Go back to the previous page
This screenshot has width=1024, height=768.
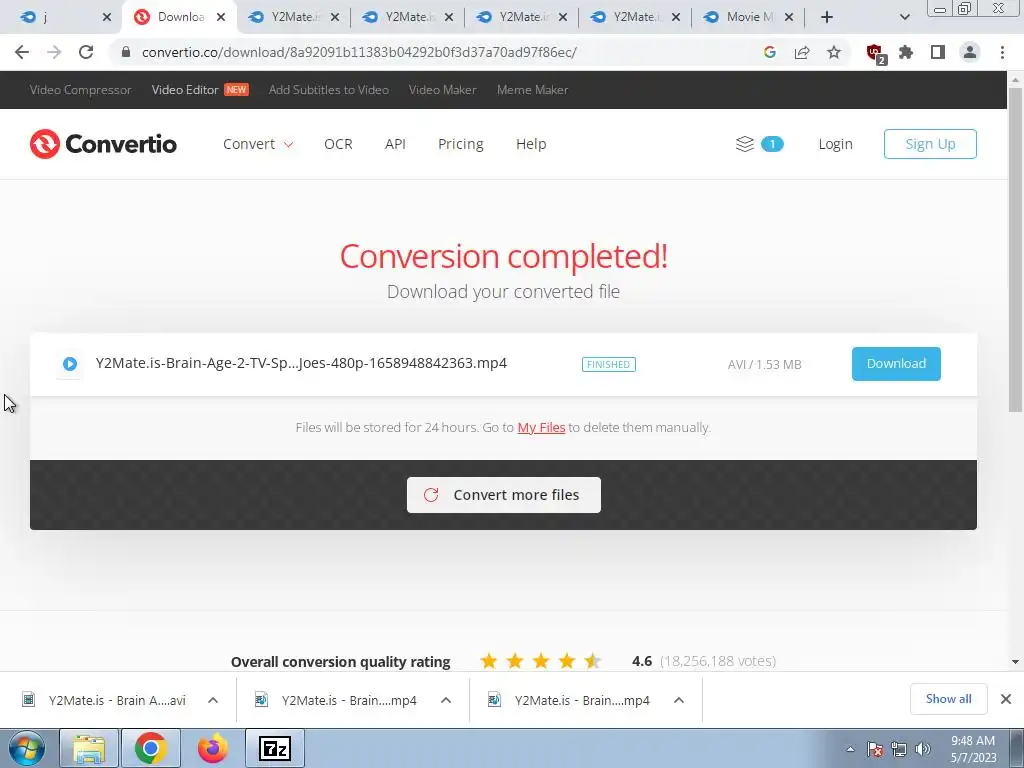pos(22,52)
